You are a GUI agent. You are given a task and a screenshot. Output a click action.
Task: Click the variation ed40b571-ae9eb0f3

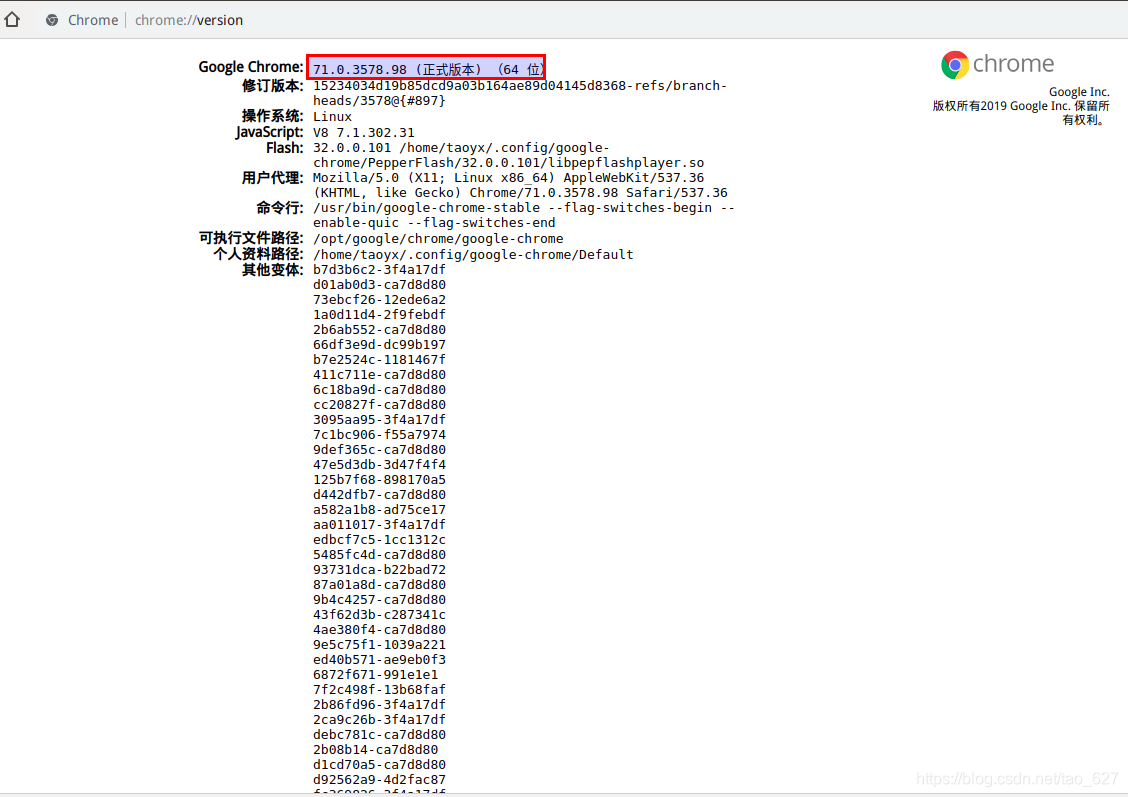(x=379, y=660)
